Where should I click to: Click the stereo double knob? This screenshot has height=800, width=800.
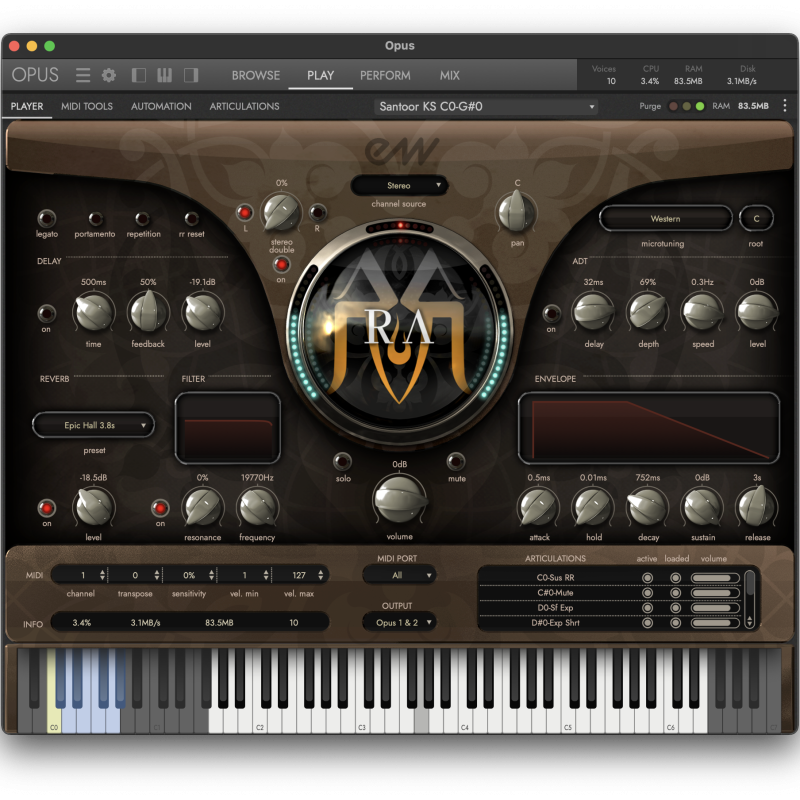coord(281,212)
